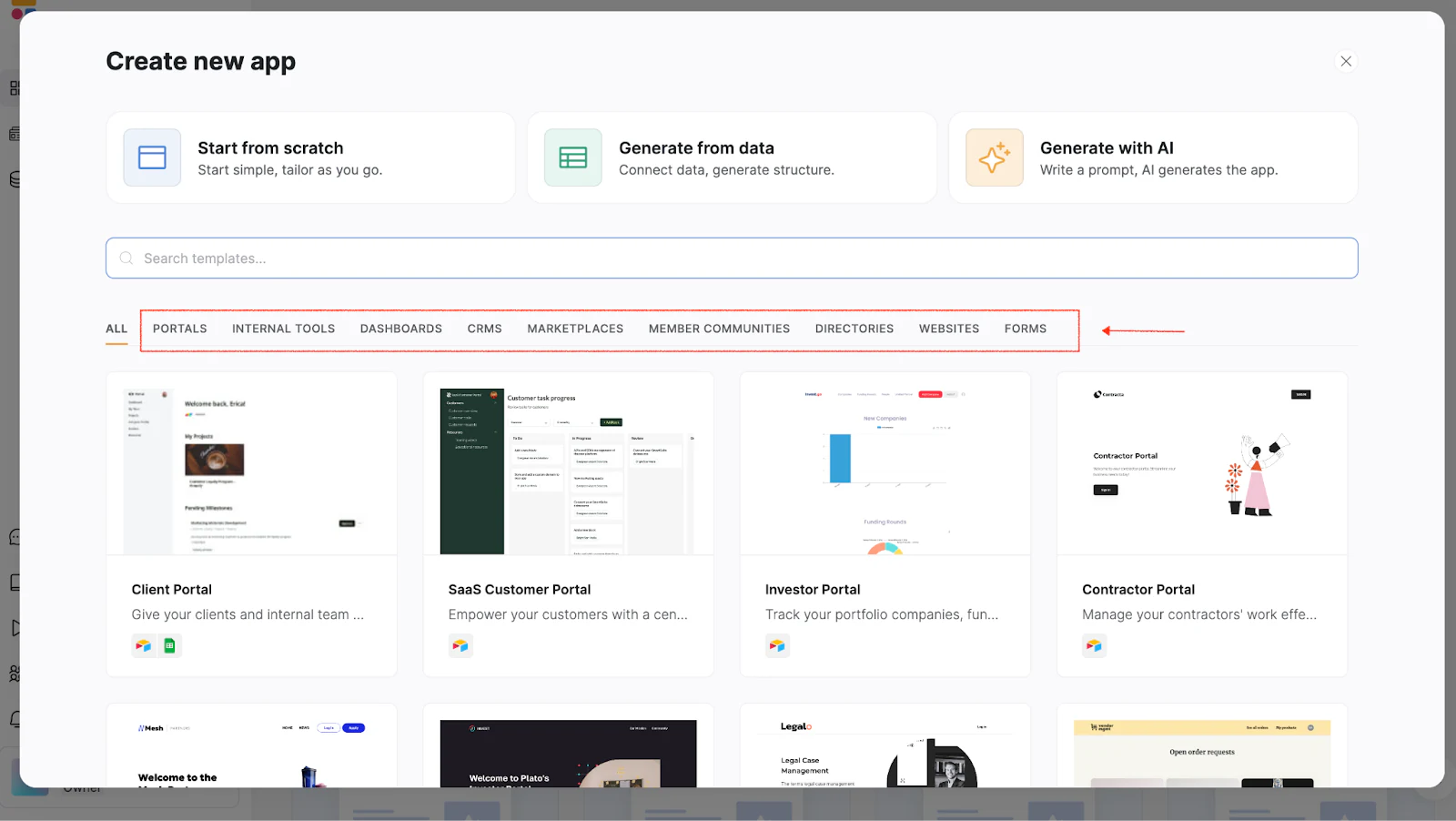Screen dimensions: 1456x821
Task: Click the Contractor Portal title
Action: [x=1138, y=590]
